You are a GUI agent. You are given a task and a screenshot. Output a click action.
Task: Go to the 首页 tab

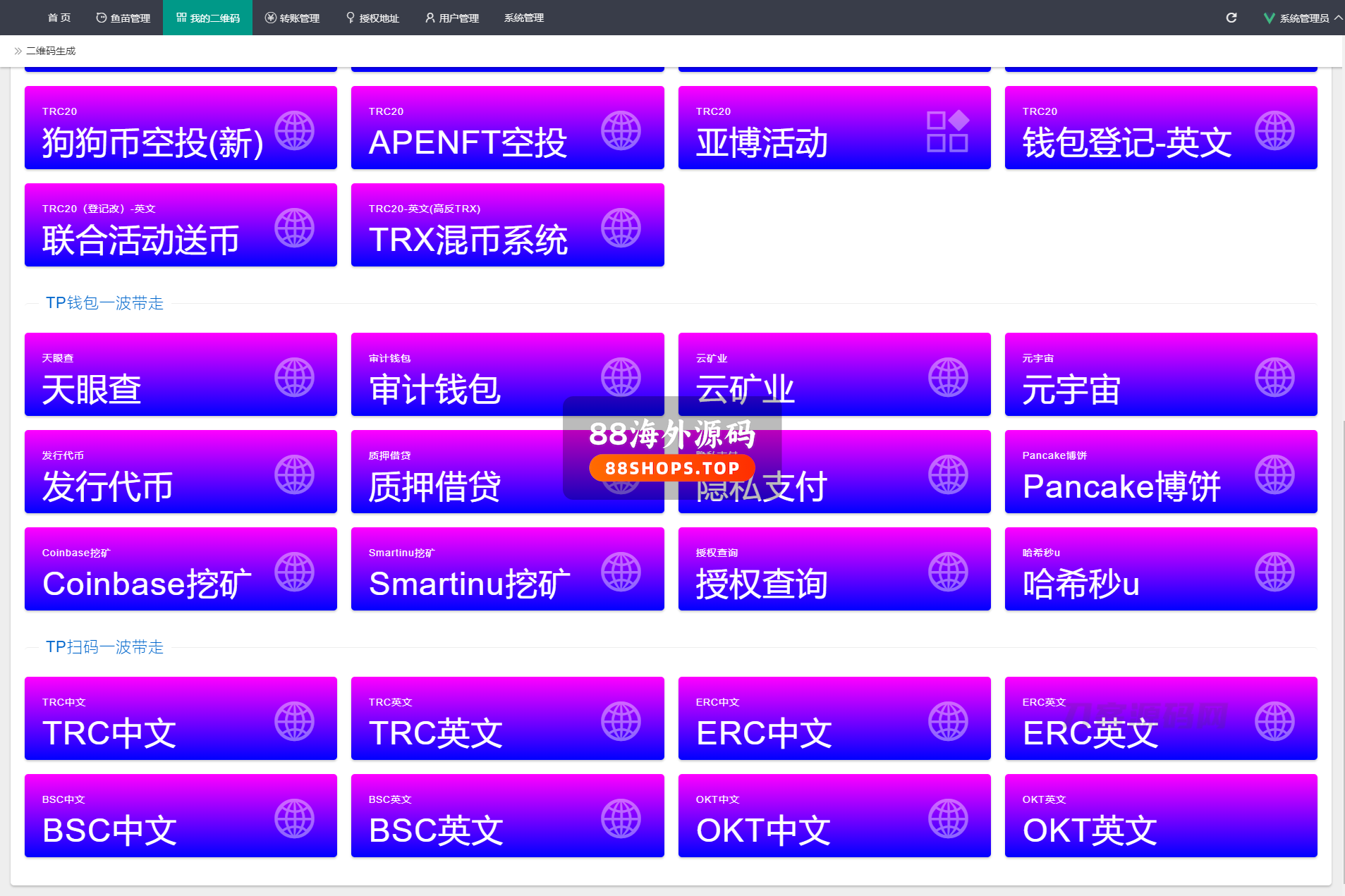click(59, 18)
